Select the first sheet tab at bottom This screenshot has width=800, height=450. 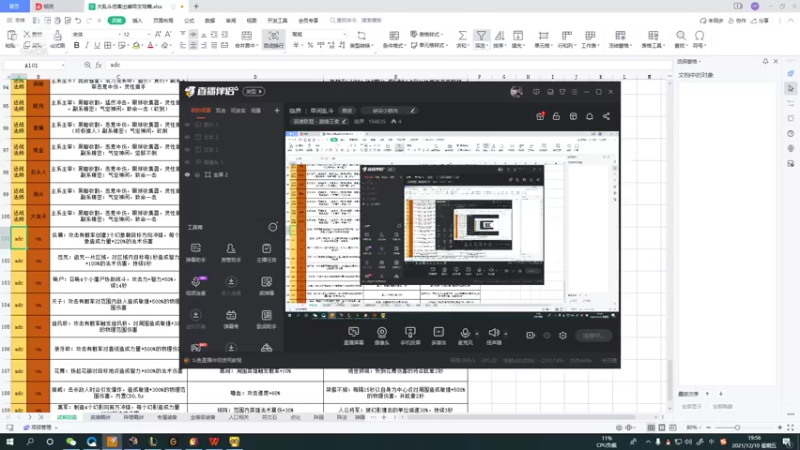(67, 417)
